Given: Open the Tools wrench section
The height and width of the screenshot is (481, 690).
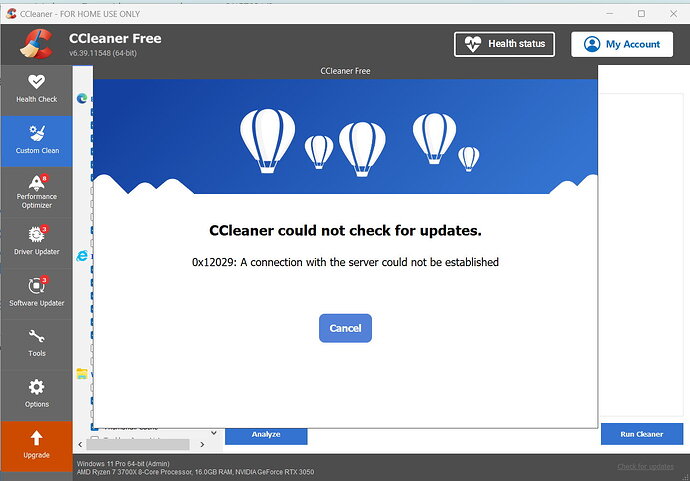Looking at the screenshot, I should click(36, 343).
